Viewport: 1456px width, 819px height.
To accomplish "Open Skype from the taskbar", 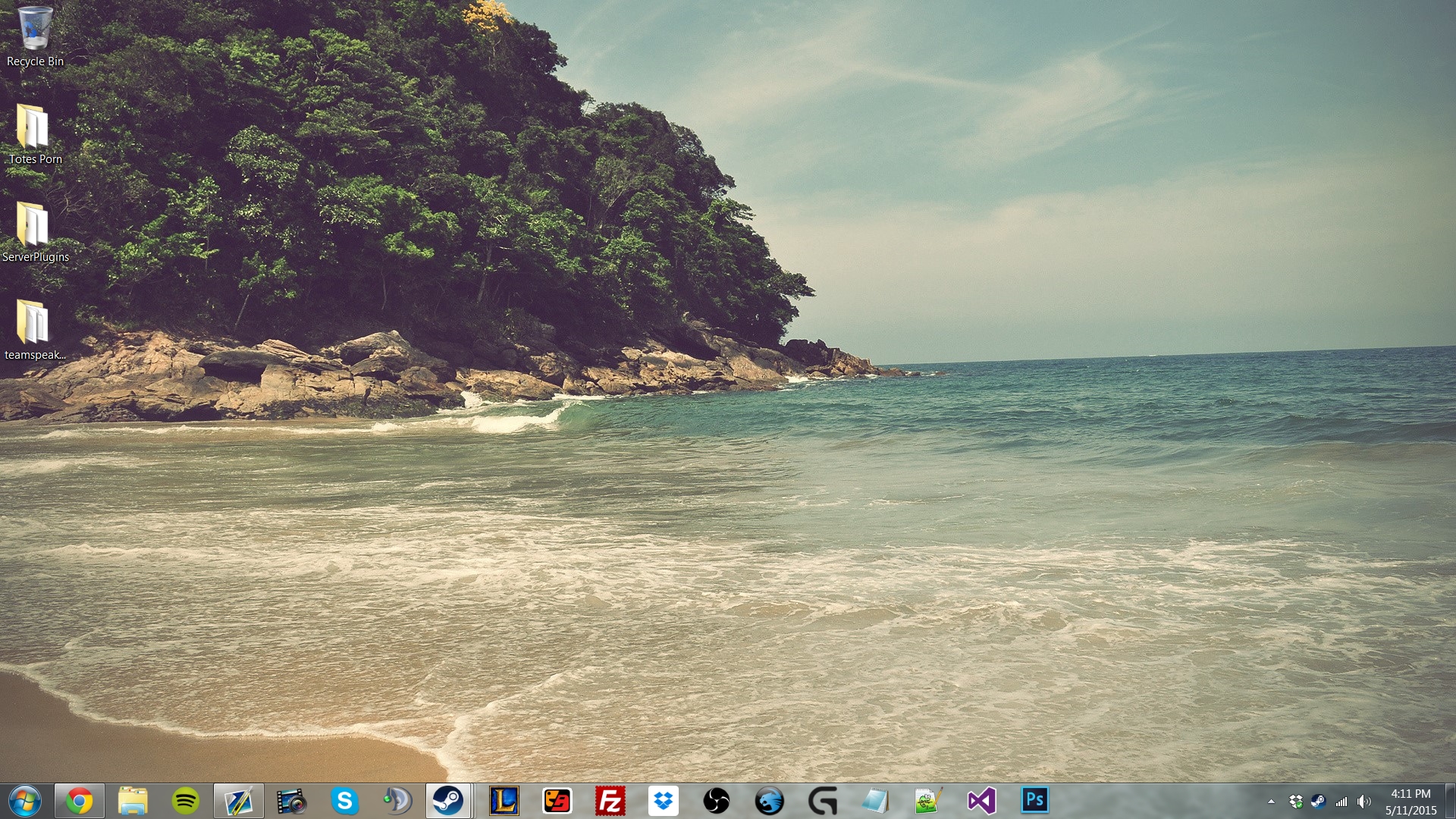I will (x=344, y=801).
